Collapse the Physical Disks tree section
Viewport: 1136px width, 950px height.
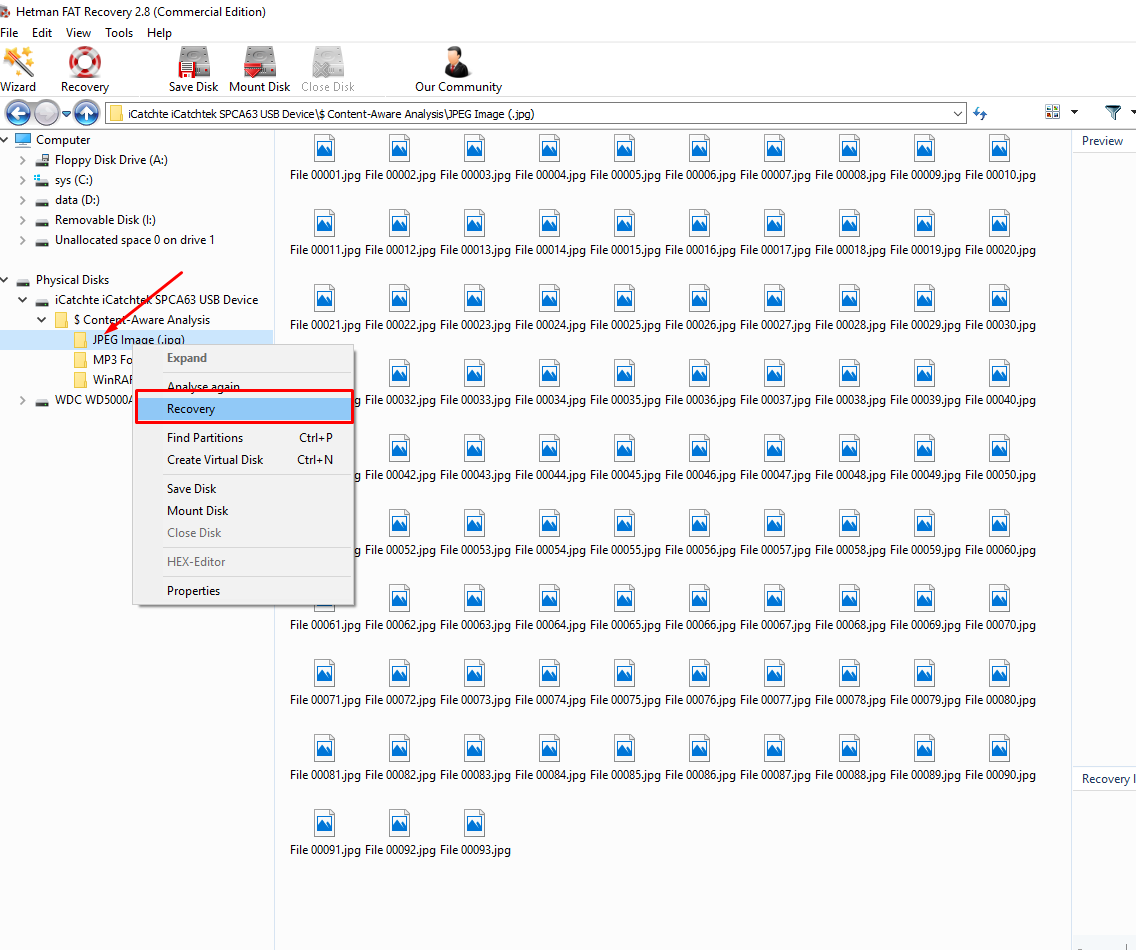coord(6,280)
